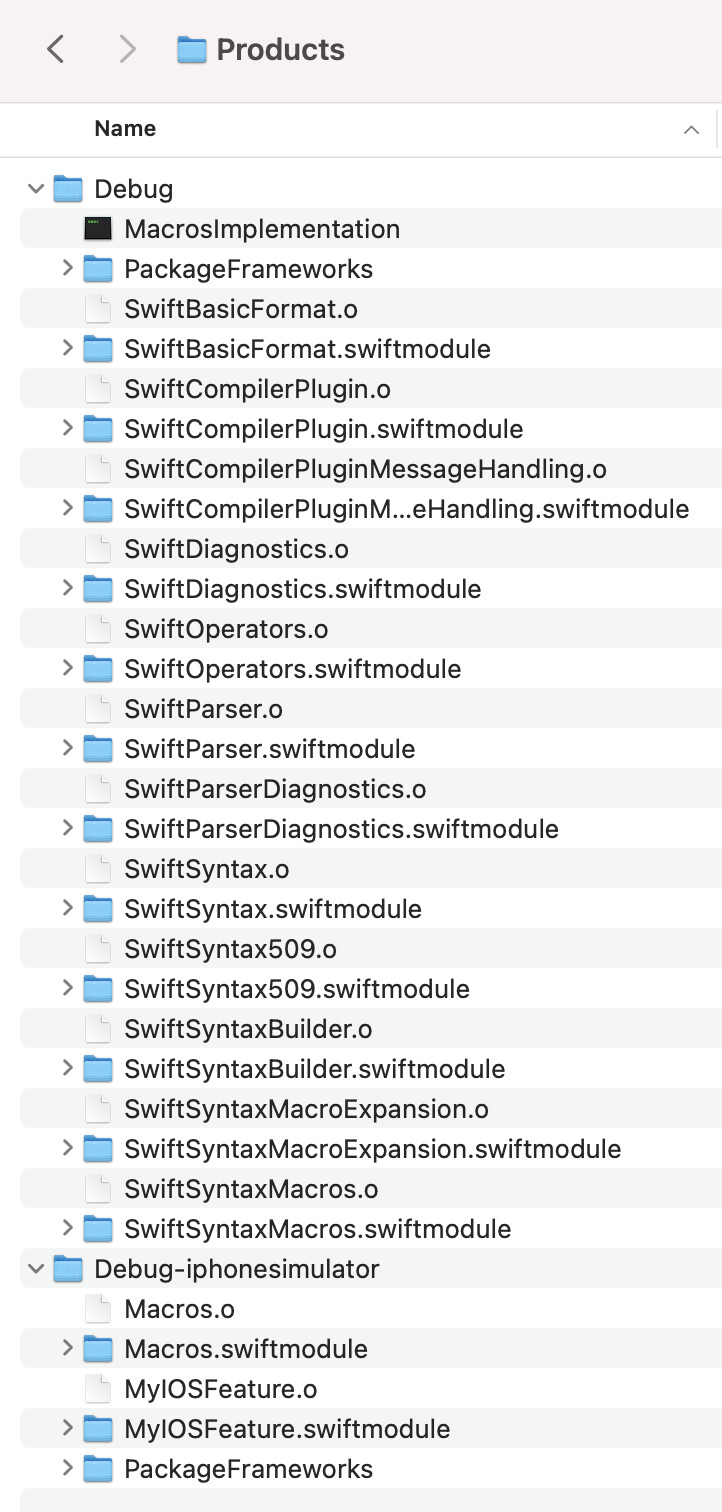Viewport: 722px width, 1512px height.
Task: Click the back navigation arrow
Action: click(x=56, y=49)
